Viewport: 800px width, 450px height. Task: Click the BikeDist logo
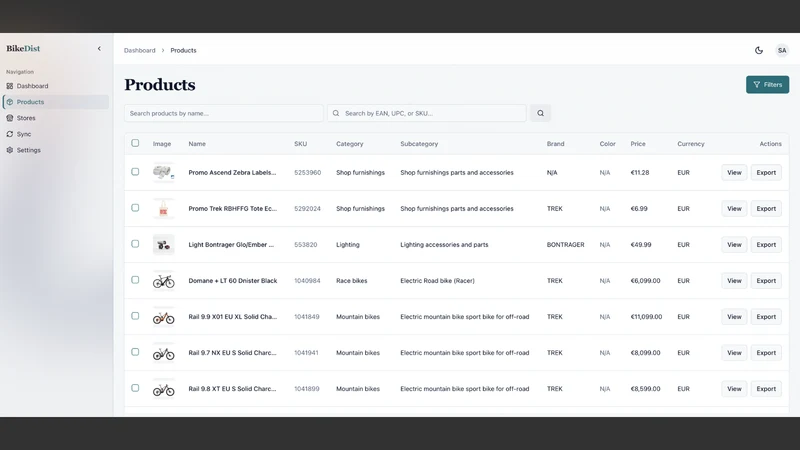[23, 48]
